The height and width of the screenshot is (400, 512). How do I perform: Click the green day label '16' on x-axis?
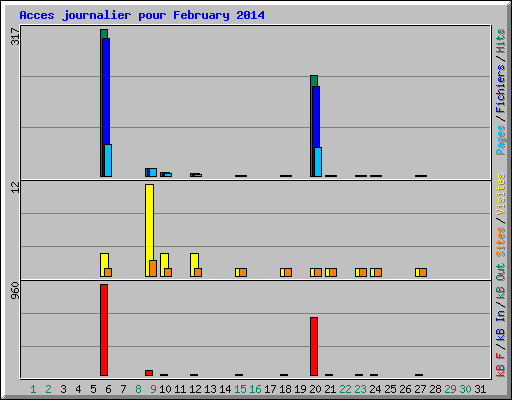(255, 389)
